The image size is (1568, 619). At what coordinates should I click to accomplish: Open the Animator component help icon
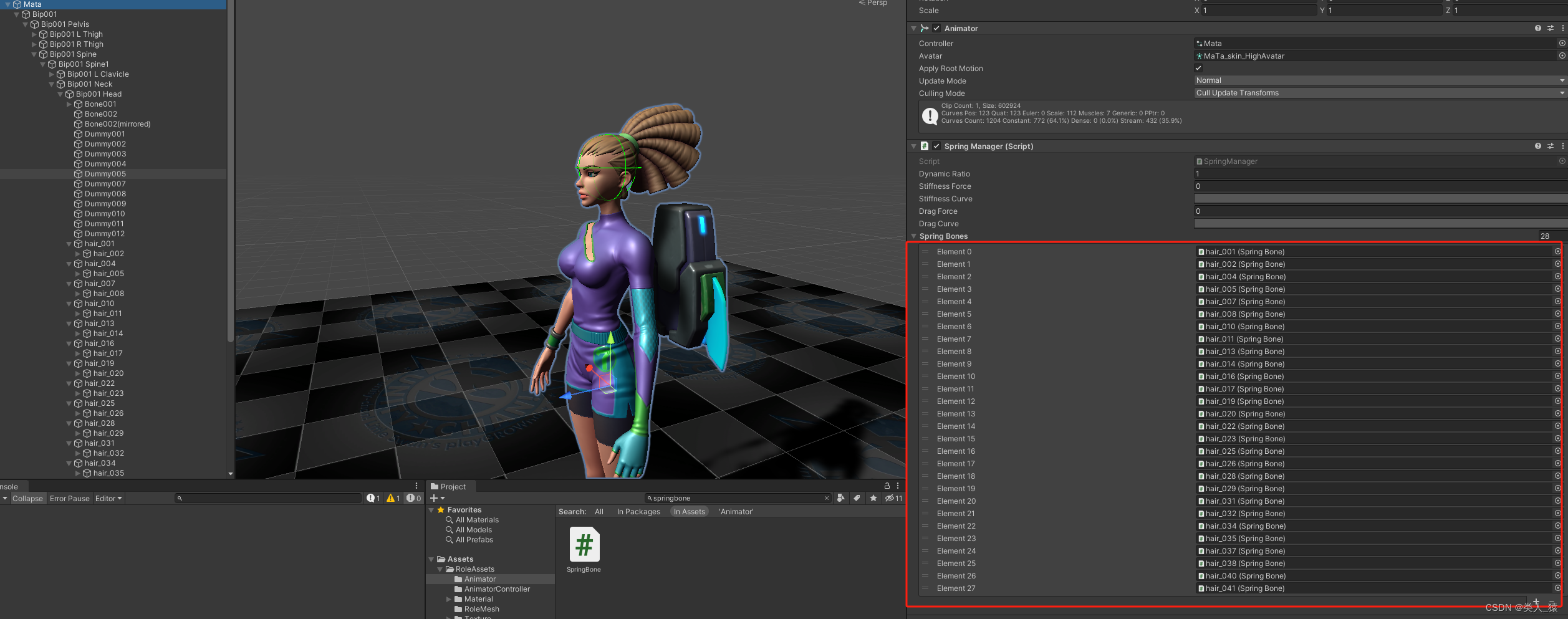(x=1537, y=28)
